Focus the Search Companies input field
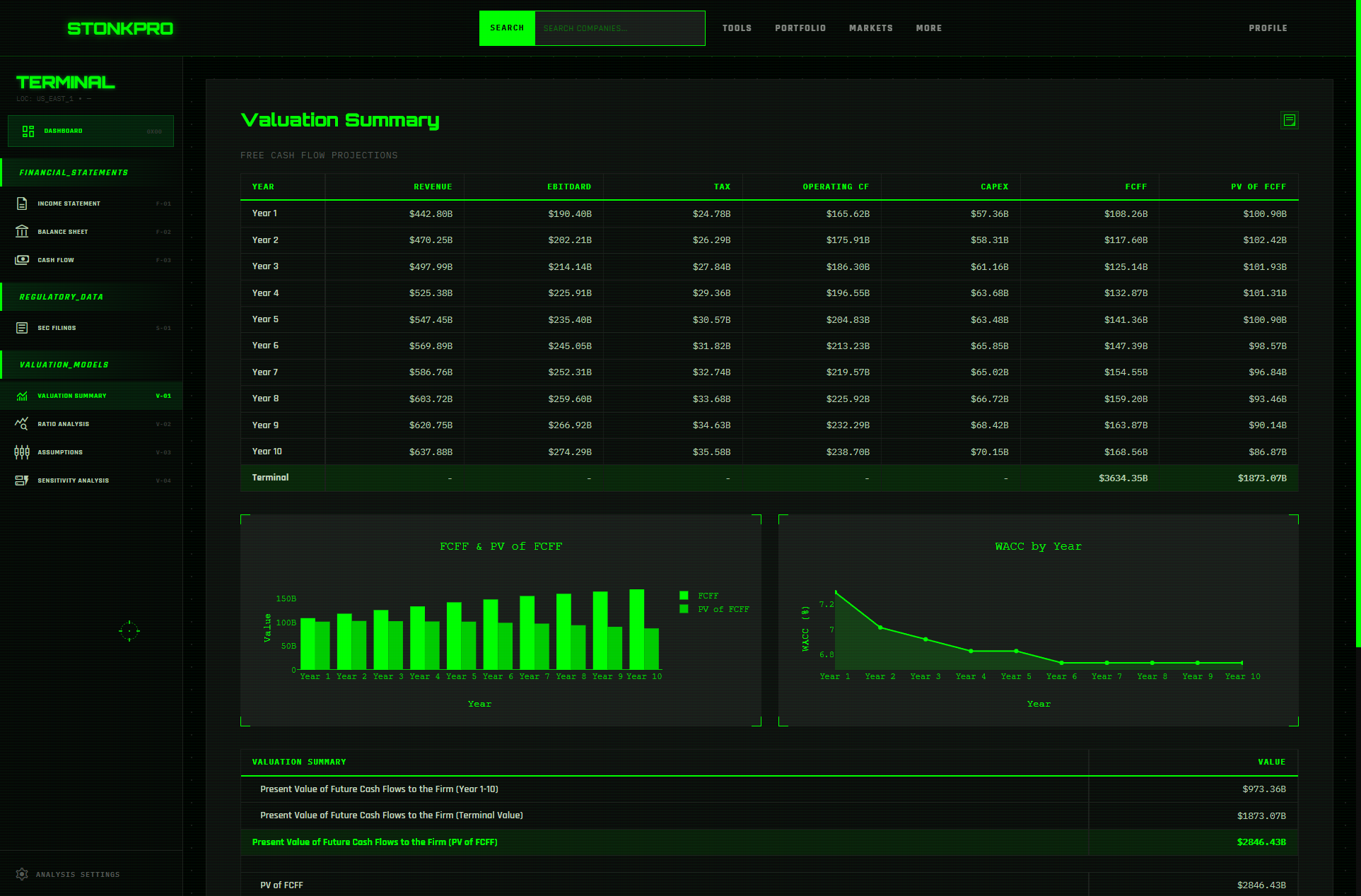1361x896 pixels. (619, 28)
